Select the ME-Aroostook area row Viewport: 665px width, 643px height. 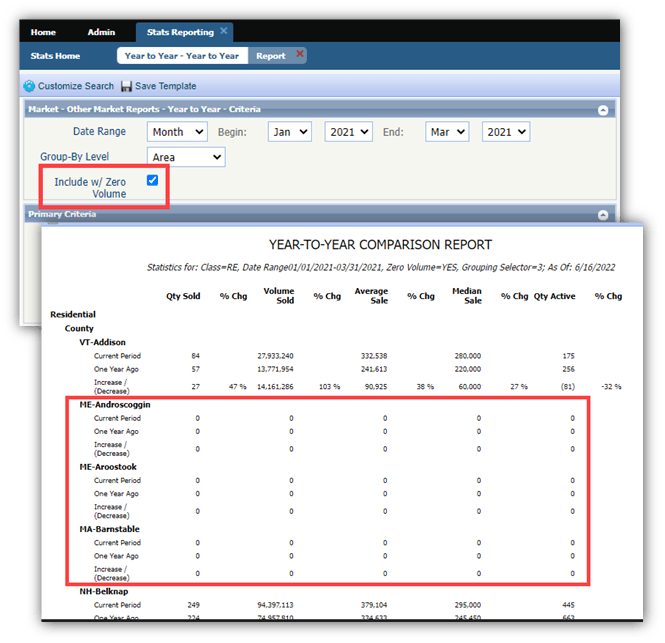click(108, 467)
